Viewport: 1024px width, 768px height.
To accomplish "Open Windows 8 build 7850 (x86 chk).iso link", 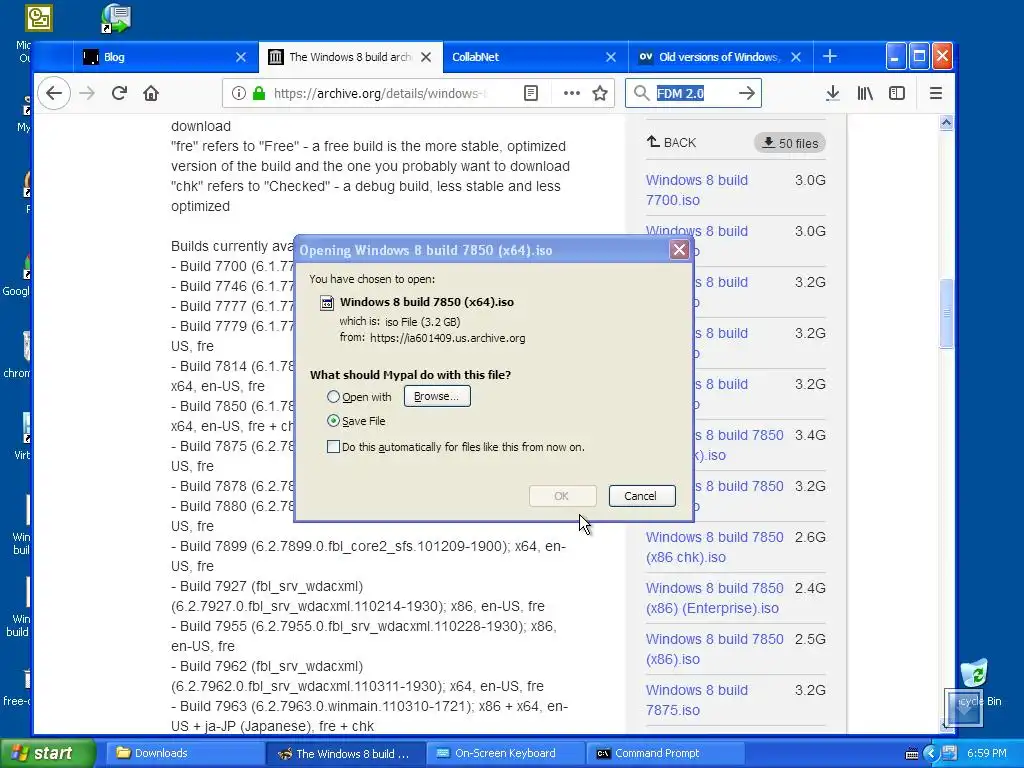I will (x=714, y=547).
